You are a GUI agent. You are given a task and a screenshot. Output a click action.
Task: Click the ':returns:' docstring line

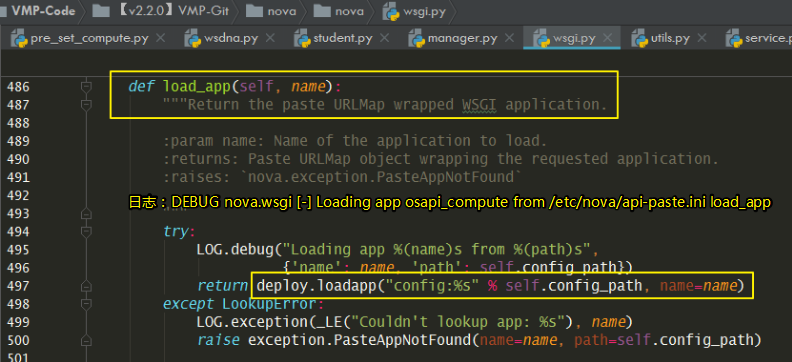point(440,159)
